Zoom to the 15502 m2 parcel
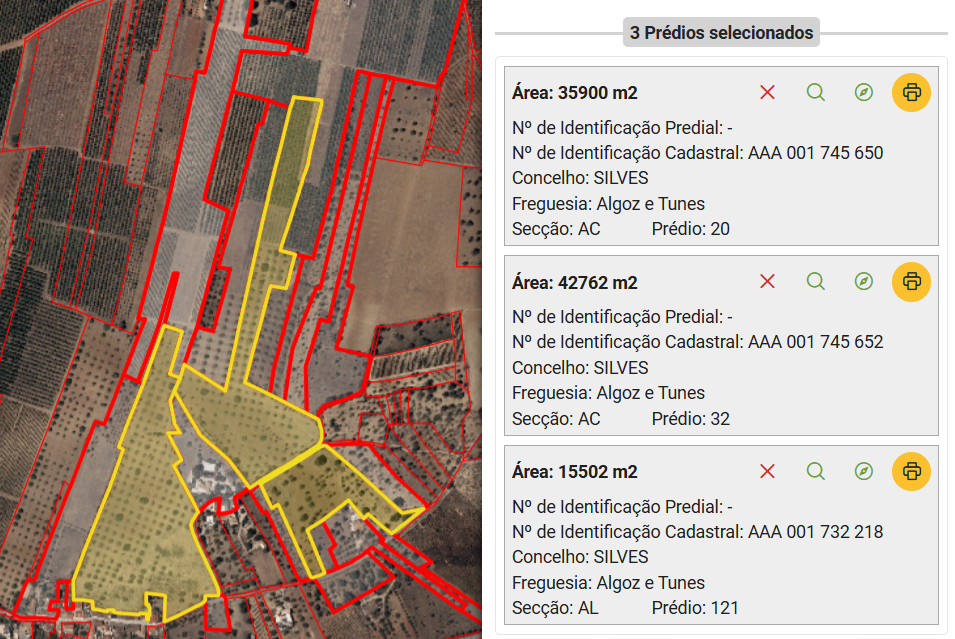955x639 pixels. coord(816,471)
